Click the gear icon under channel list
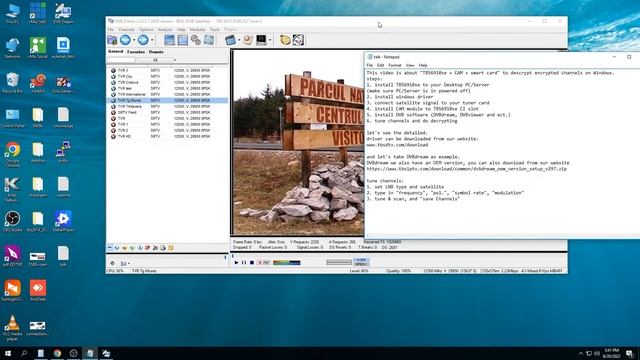This screenshot has height=360, width=640. pyautogui.click(x=113, y=263)
